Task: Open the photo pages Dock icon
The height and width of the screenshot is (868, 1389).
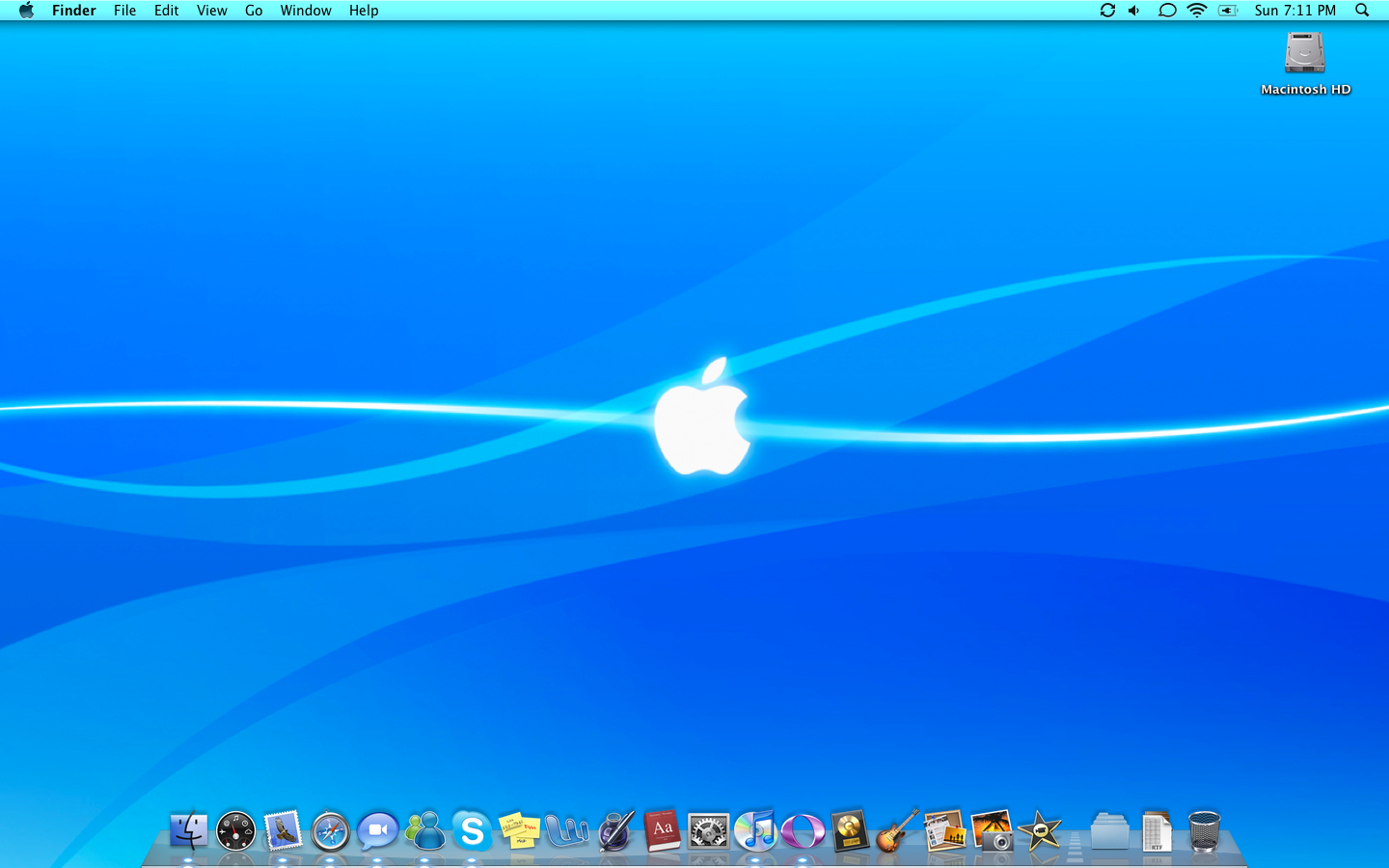Action: pyautogui.click(x=944, y=830)
